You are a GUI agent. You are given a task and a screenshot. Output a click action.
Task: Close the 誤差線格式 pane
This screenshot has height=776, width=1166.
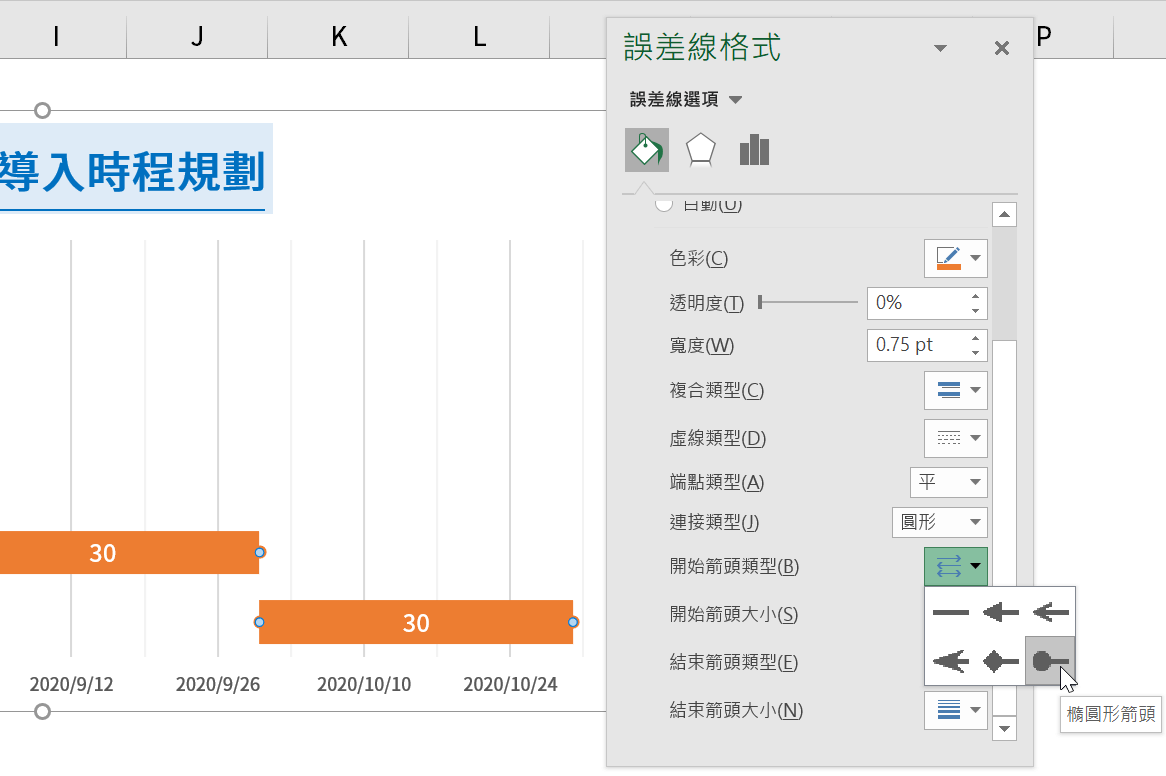click(x=1002, y=48)
